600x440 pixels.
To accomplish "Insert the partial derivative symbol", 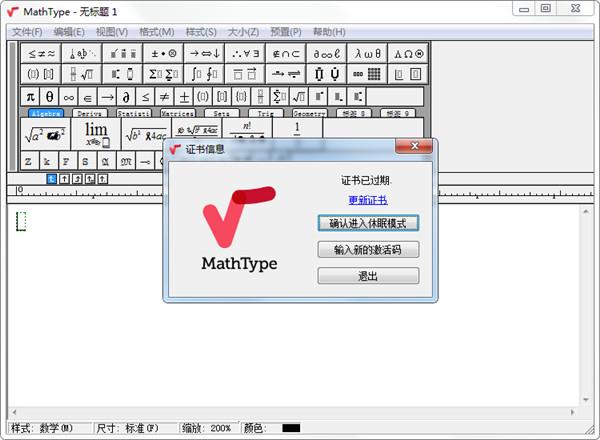I will pyautogui.click(x=126, y=97).
